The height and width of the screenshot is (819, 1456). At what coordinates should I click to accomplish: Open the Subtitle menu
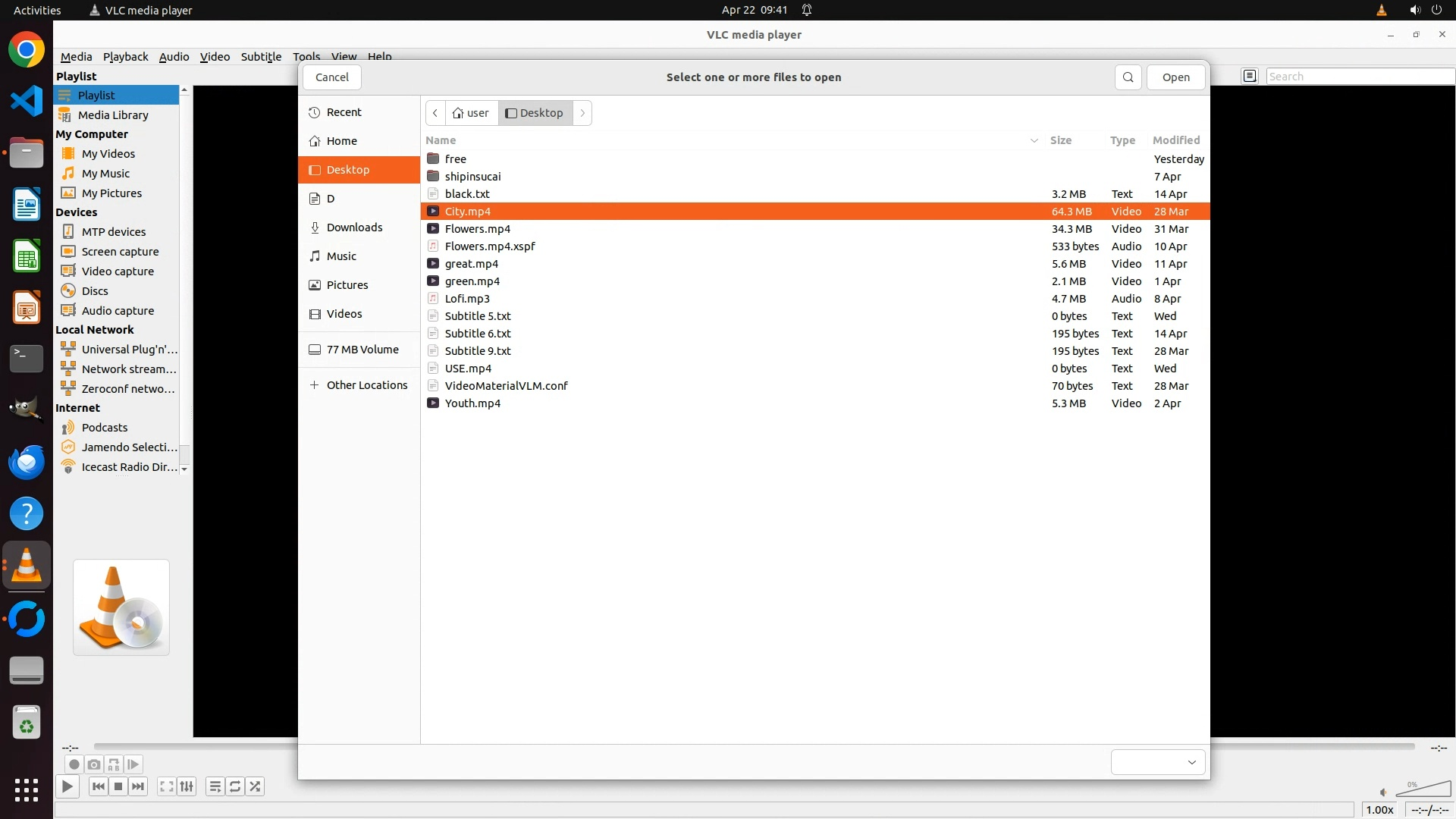click(261, 57)
